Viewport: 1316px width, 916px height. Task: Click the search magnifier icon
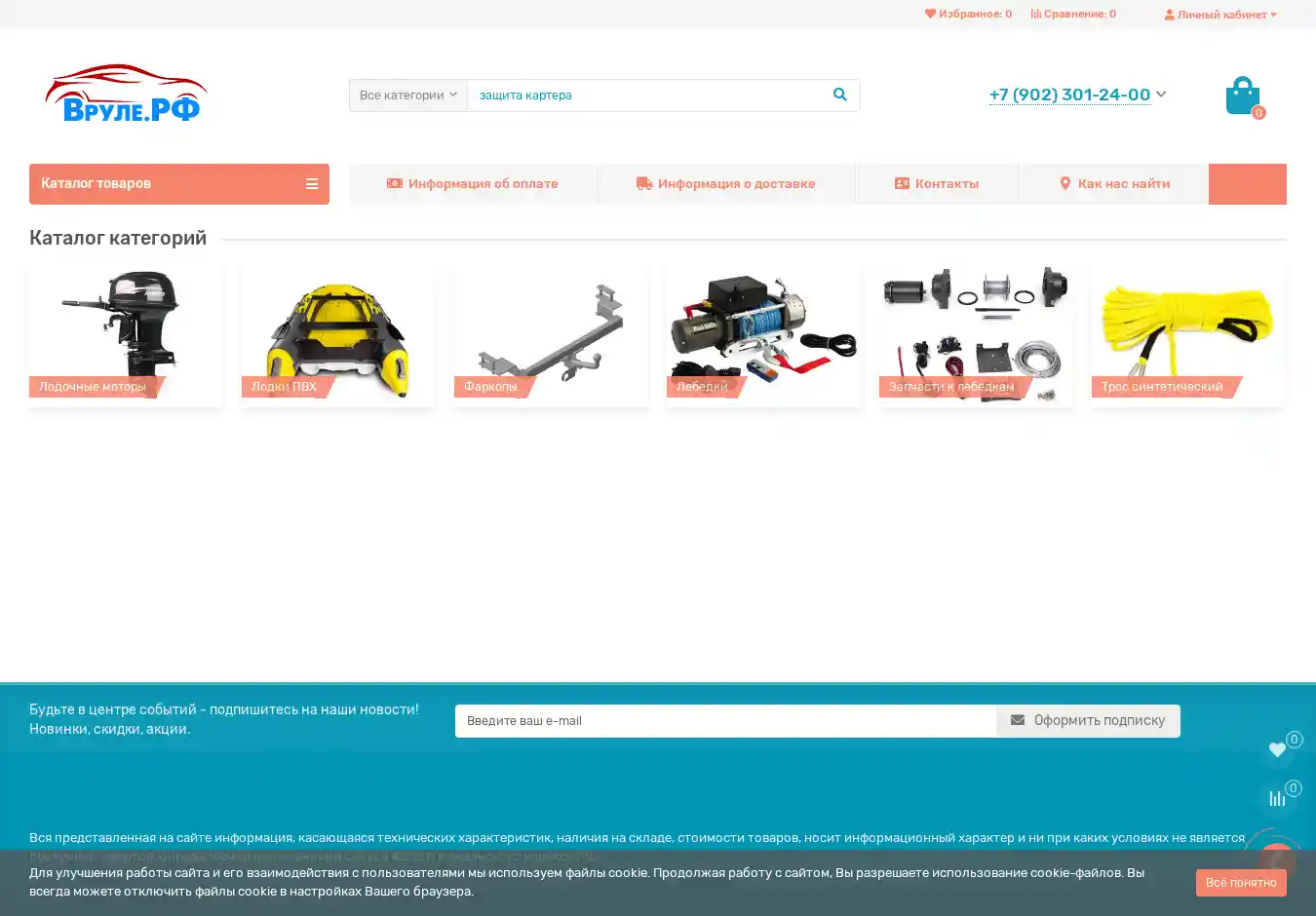tap(839, 95)
